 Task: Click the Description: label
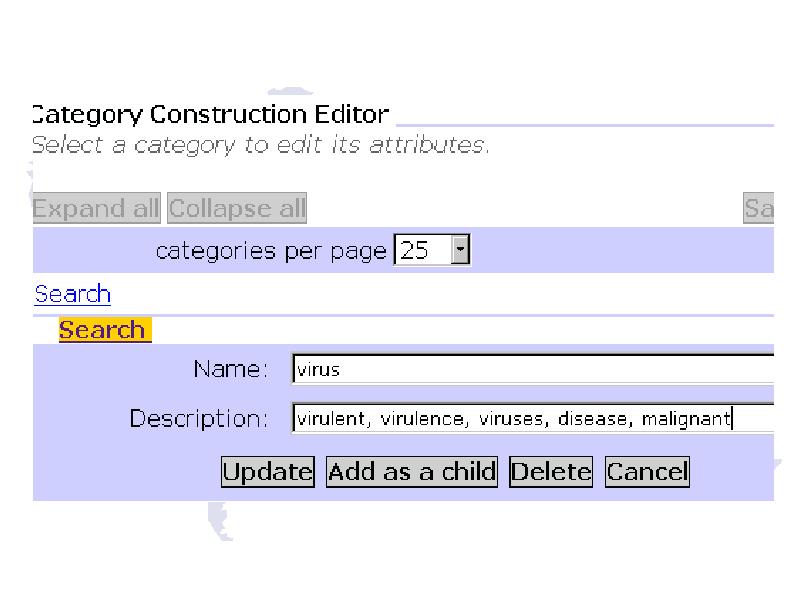tap(199, 419)
